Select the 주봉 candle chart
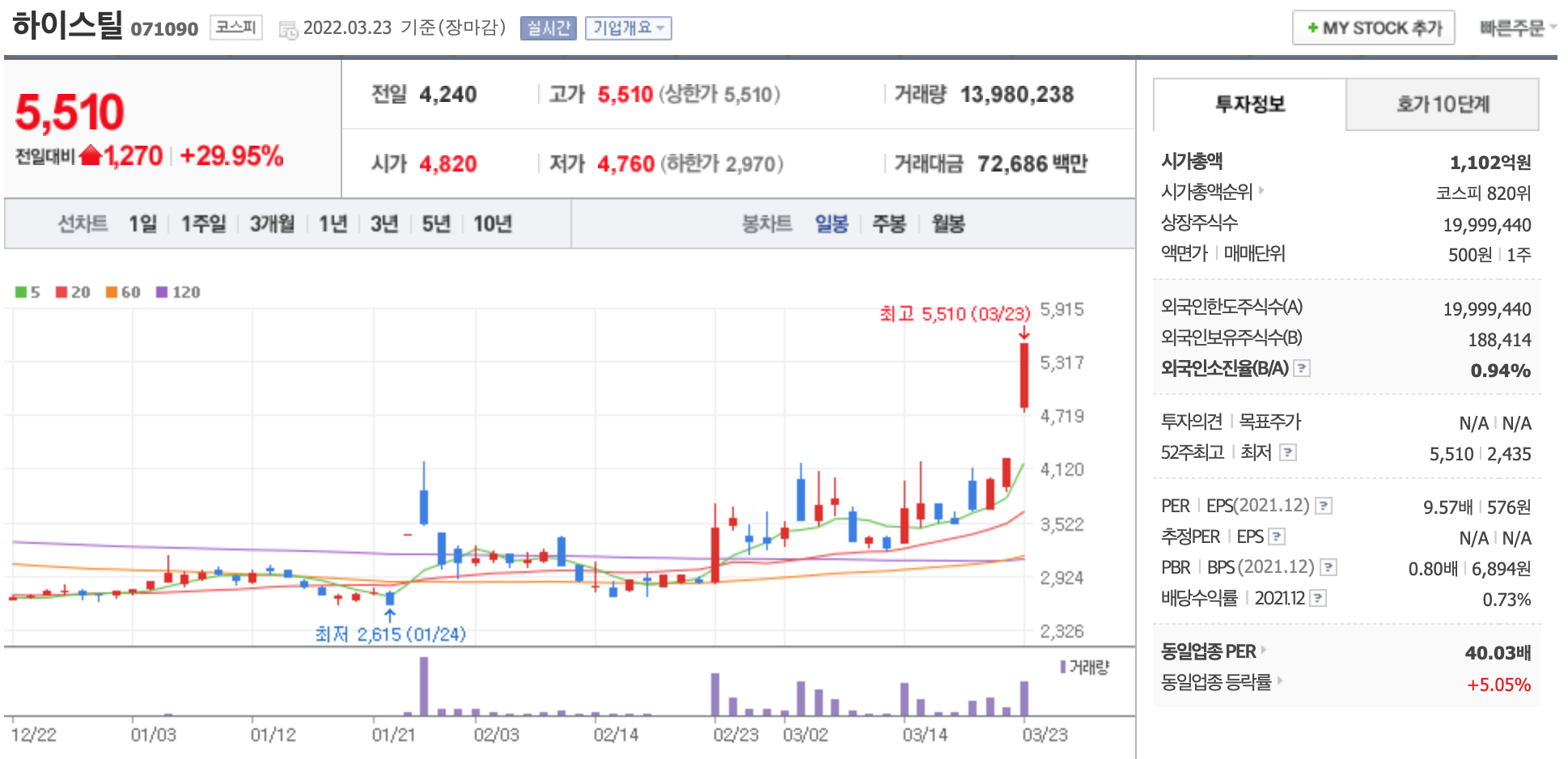 coord(889,223)
